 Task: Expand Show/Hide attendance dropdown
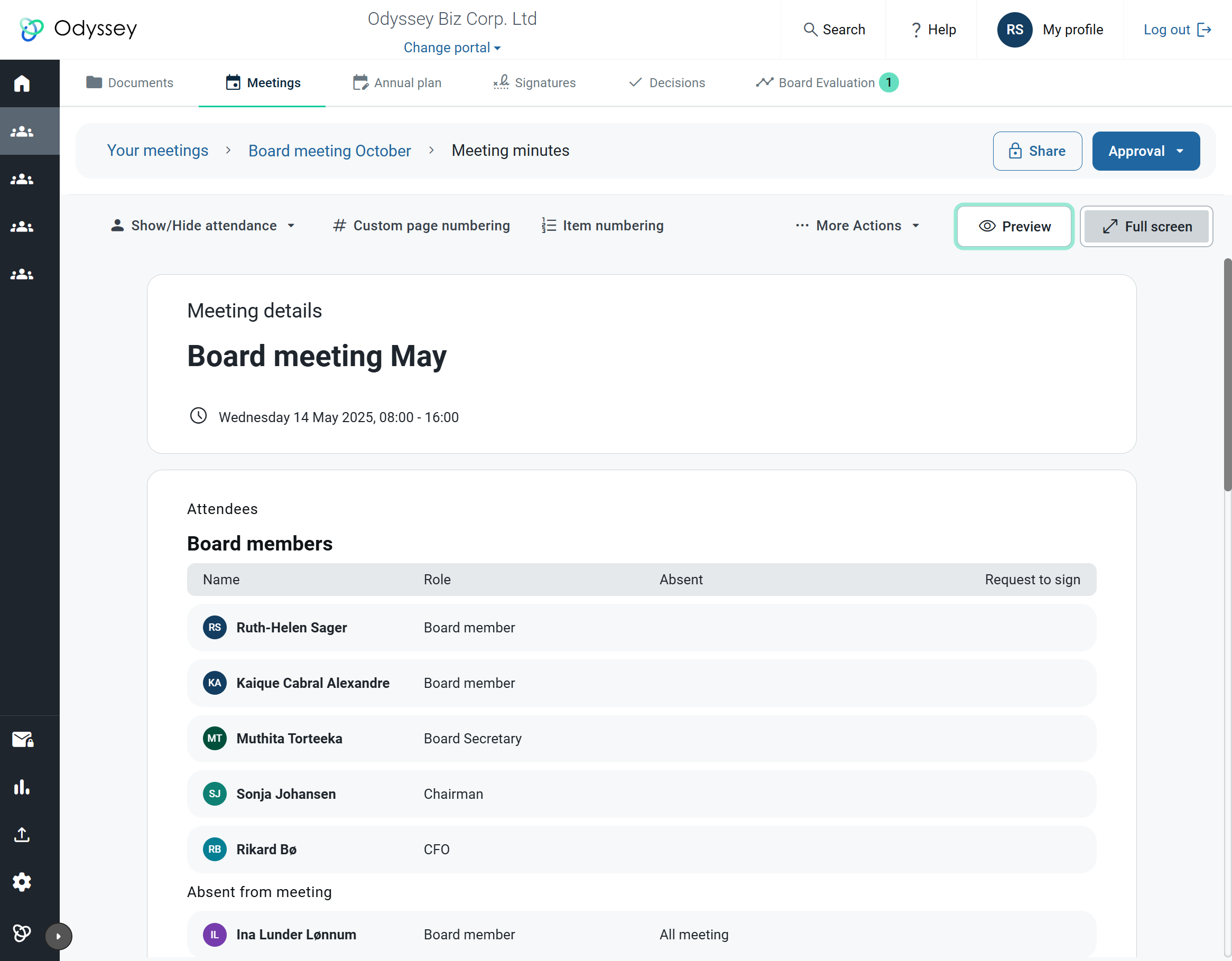[203, 226]
